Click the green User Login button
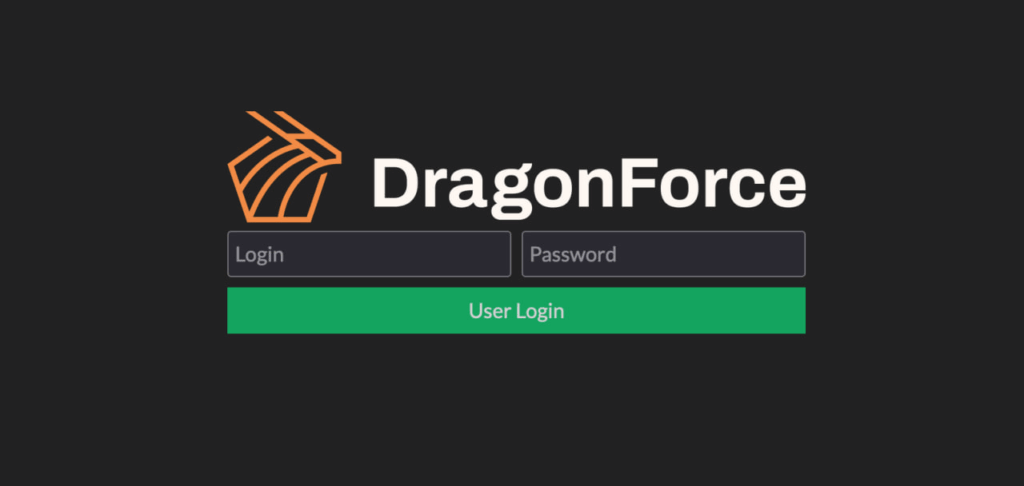 tap(517, 311)
